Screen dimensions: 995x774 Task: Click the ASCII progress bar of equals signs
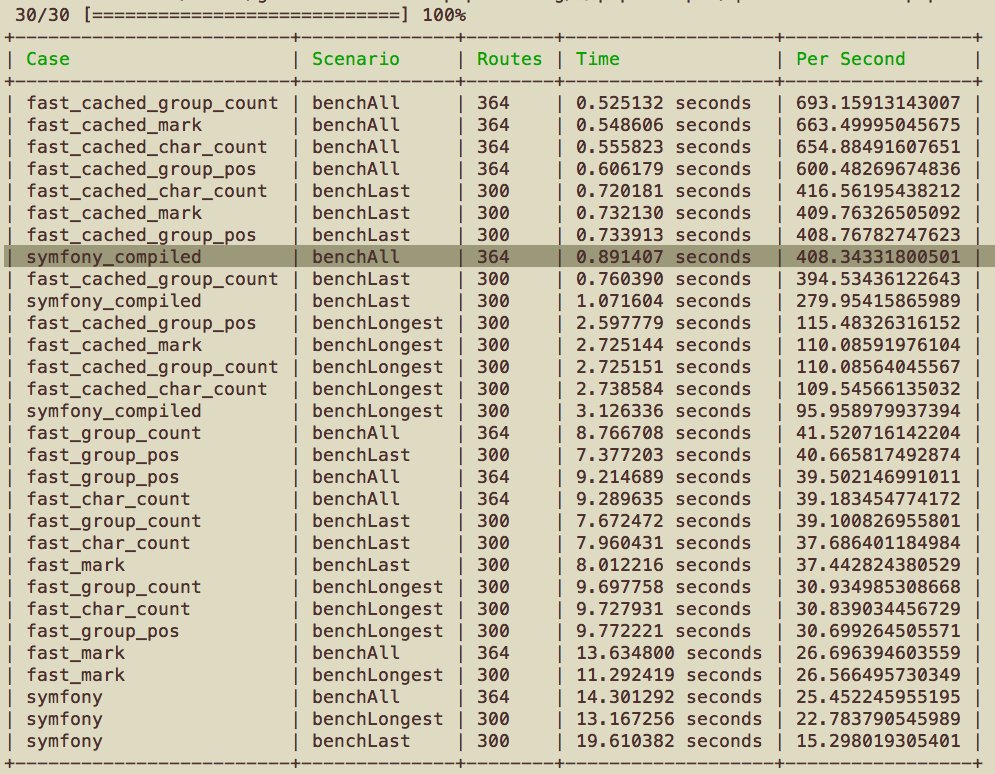pyautogui.click(x=247, y=15)
